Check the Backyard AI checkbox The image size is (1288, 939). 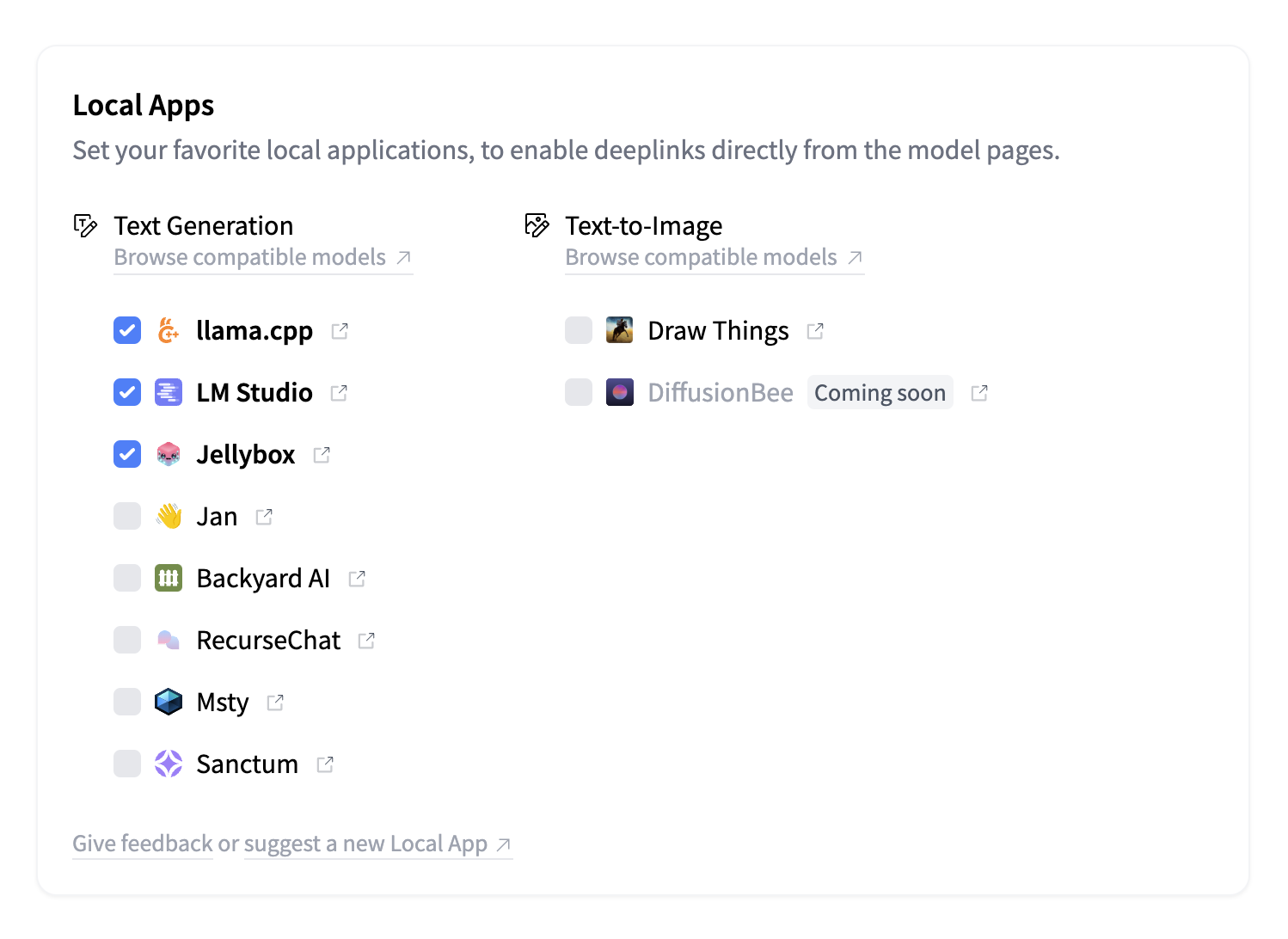(x=127, y=578)
